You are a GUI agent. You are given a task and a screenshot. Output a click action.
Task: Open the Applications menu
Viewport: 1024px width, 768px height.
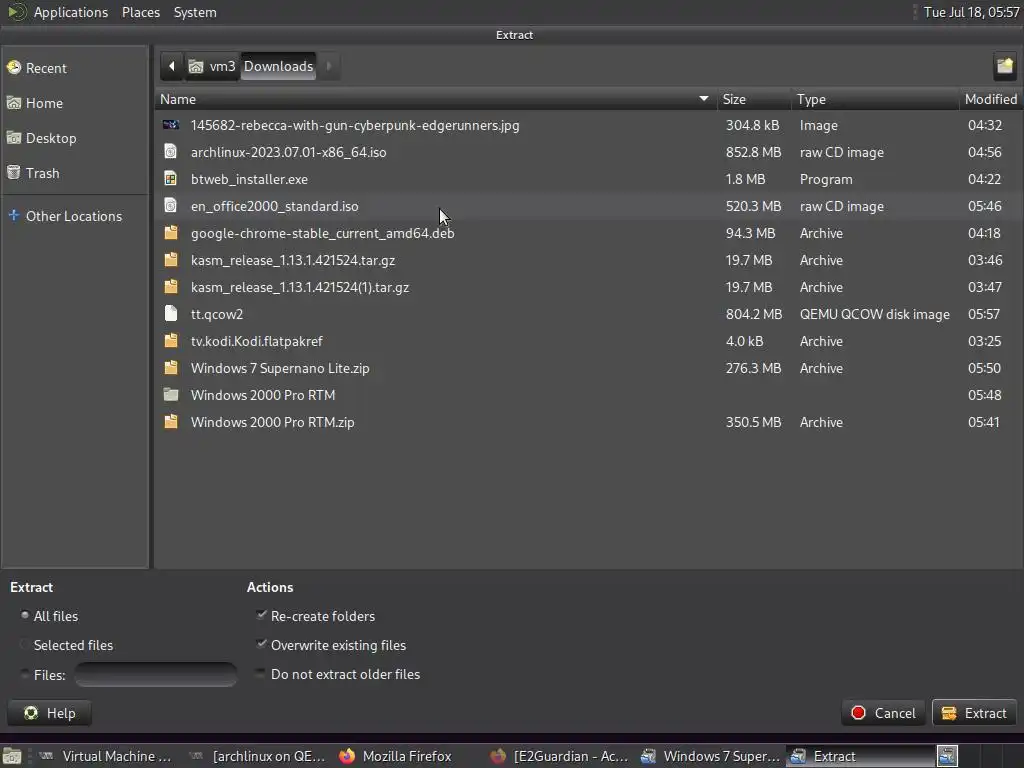click(x=71, y=12)
